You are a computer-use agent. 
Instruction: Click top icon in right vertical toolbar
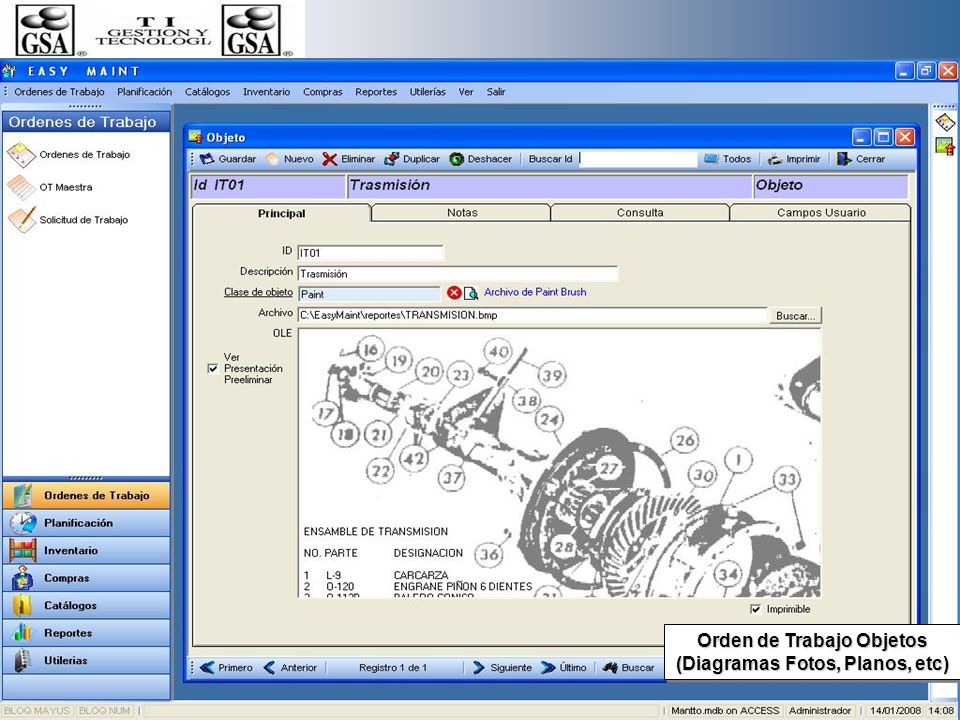click(945, 122)
